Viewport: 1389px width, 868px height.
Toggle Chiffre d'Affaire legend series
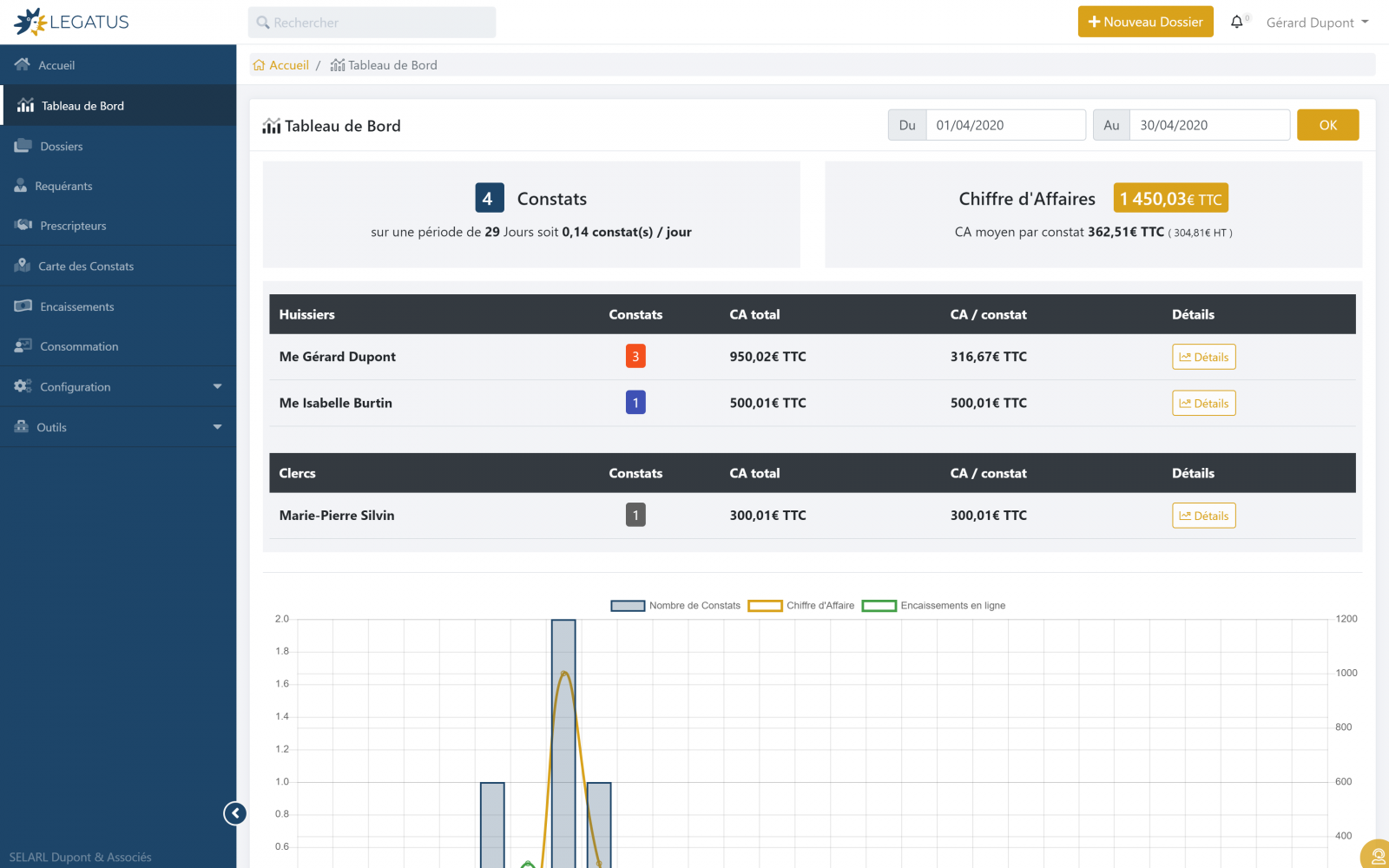tap(801, 606)
